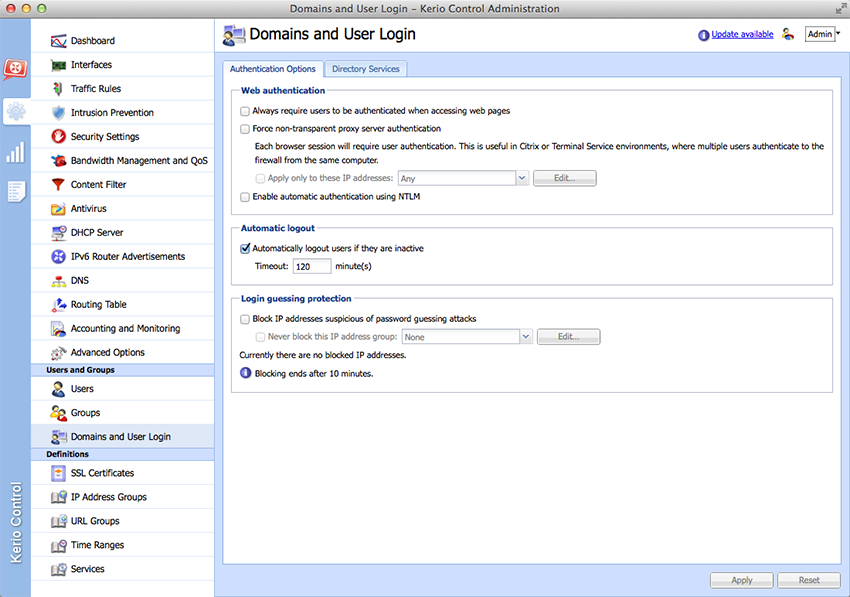Click Edit button for never block group
The height and width of the screenshot is (597, 850).
(x=569, y=337)
